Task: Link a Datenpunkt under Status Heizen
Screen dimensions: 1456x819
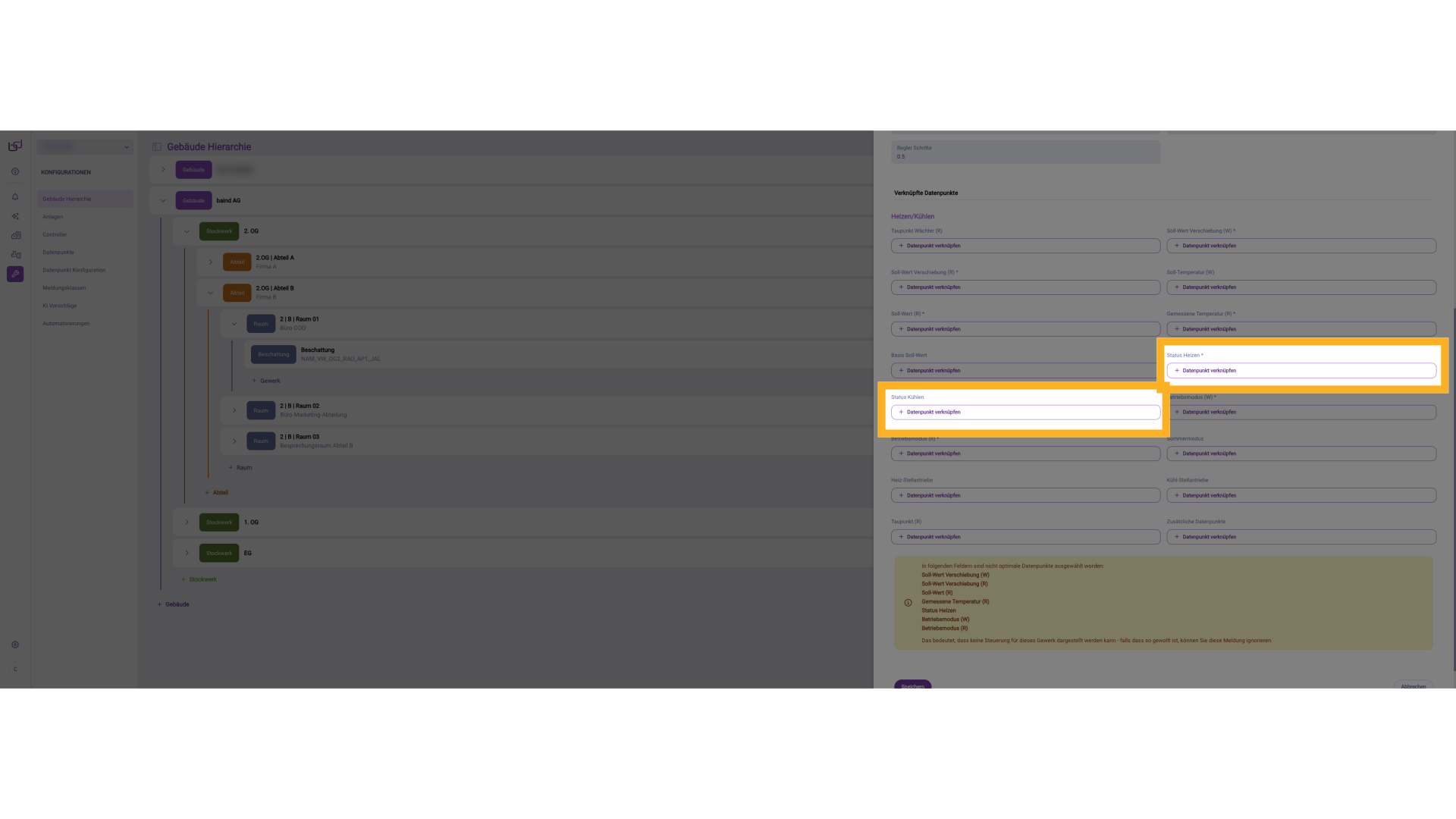Action: 1301,371
